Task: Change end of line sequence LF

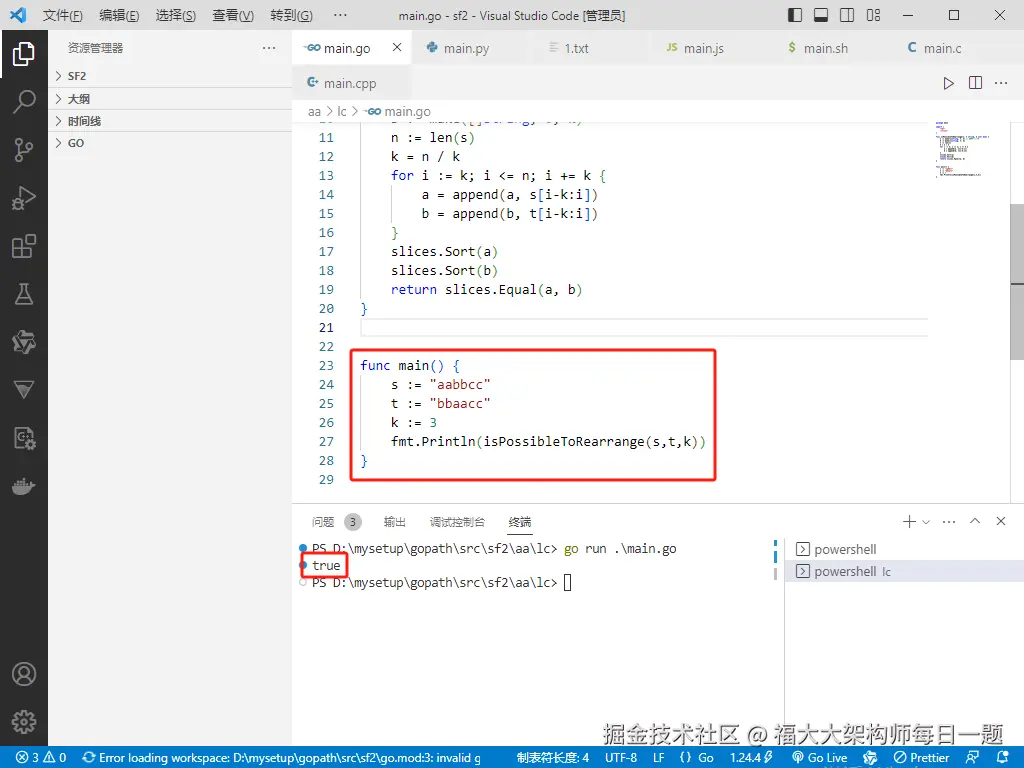Action: coord(658,758)
